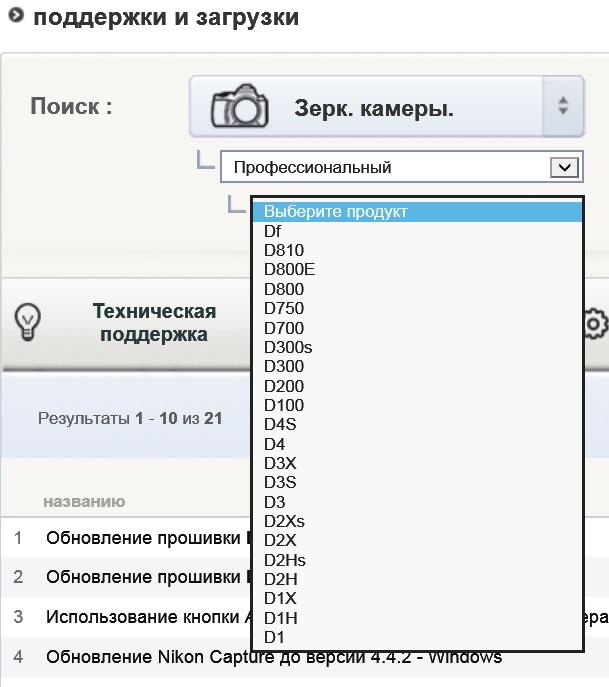Select the D3 camera model
The height and width of the screenshot is (687, 609).
click(418, 502)
